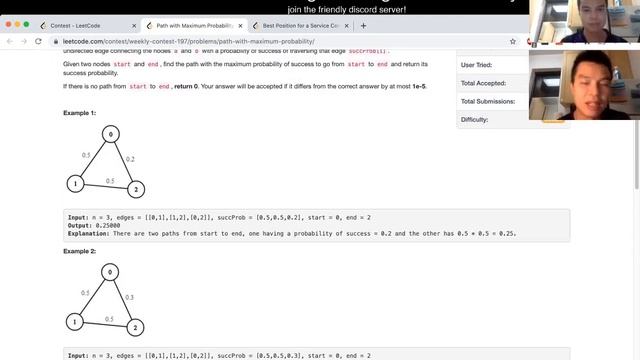Open the Best Position for a Service tab
The width and height of the screenshot is (640, 360).
(301, 26)
